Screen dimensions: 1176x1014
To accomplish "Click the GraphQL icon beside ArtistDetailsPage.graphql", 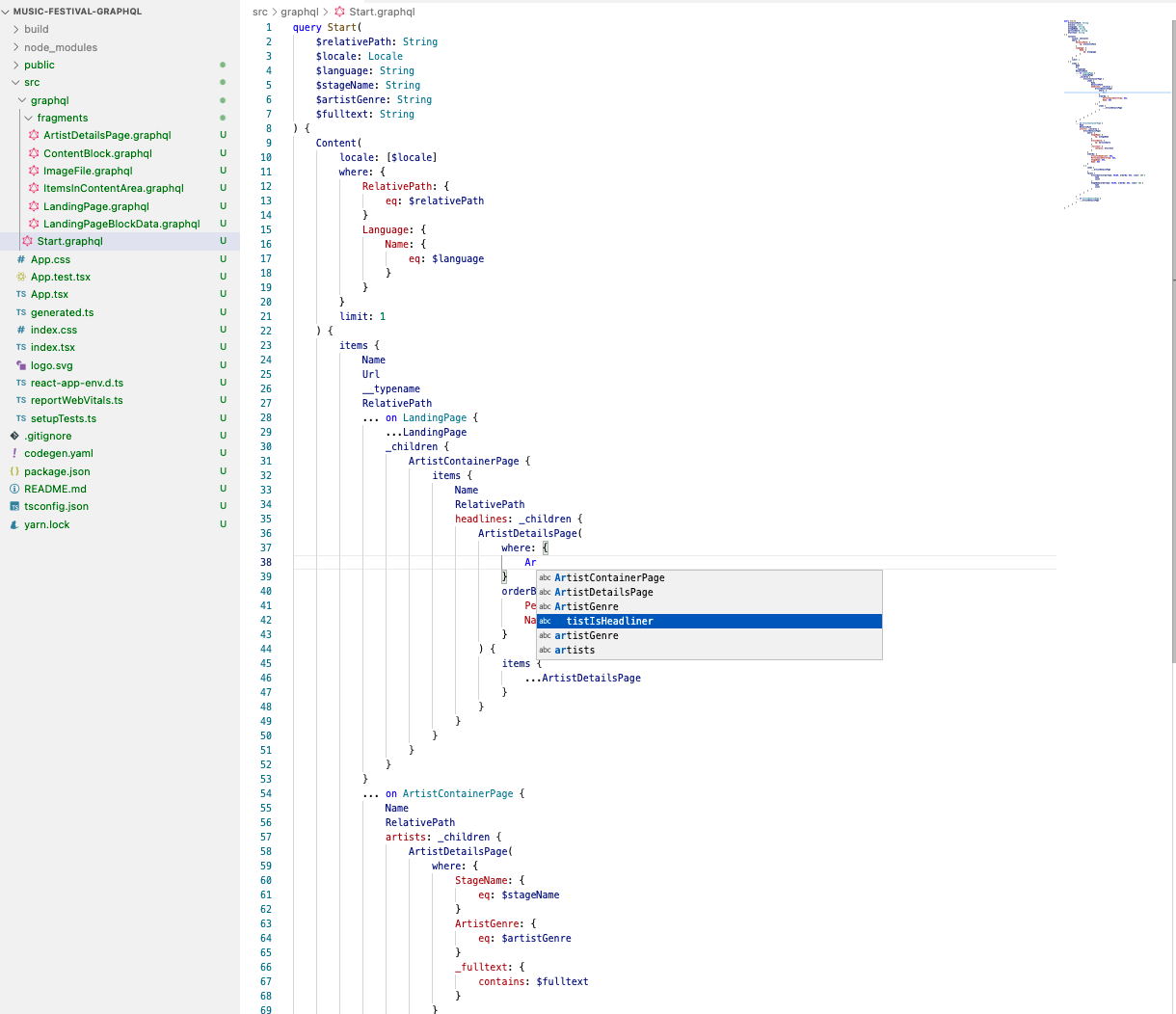I will click(x=34, y=136).
